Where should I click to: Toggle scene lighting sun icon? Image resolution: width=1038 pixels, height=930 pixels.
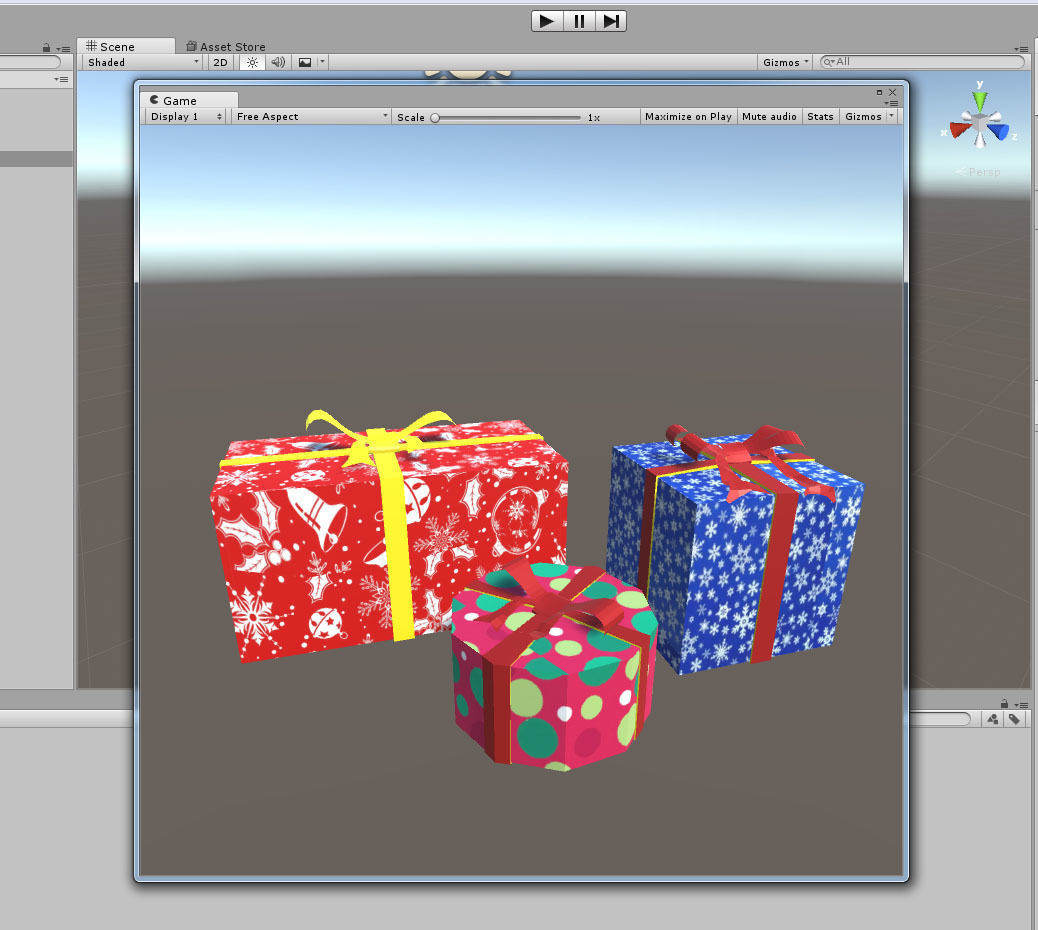(252, 62)
